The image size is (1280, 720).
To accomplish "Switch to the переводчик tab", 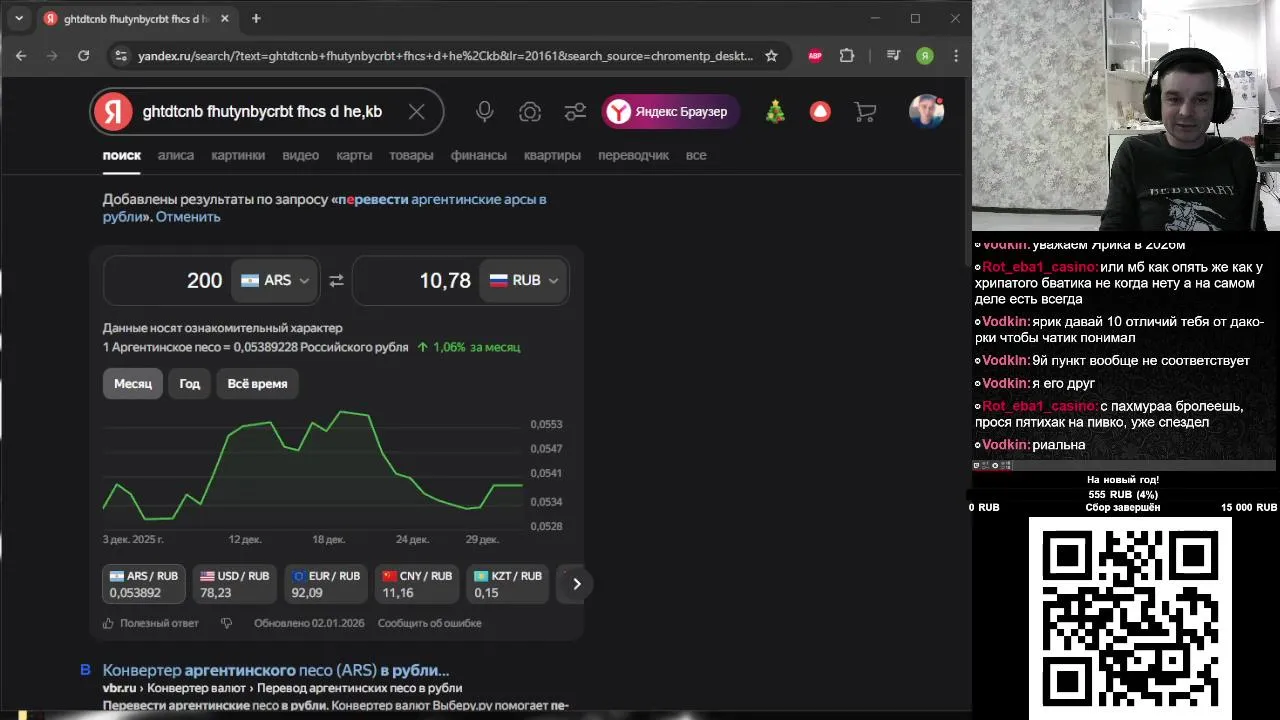I will pyautogui.click(x=633, y=155).
